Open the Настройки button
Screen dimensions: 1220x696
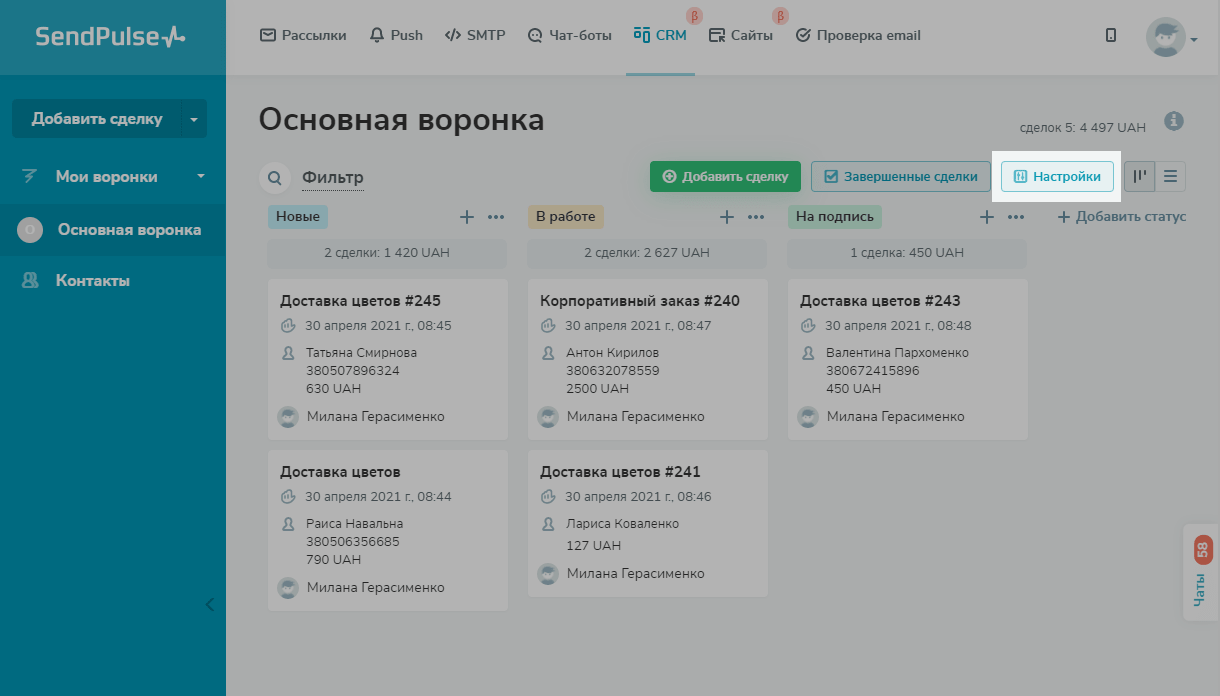[1057, 177]
